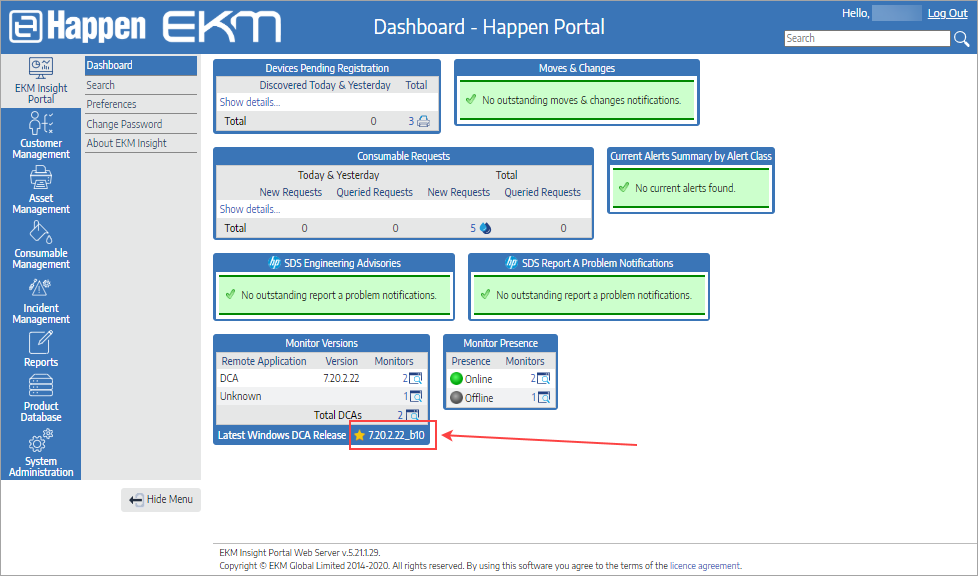978x576 pixels.
Task: Click SDS Engineering Advisories header
Action: coord(334,263)
